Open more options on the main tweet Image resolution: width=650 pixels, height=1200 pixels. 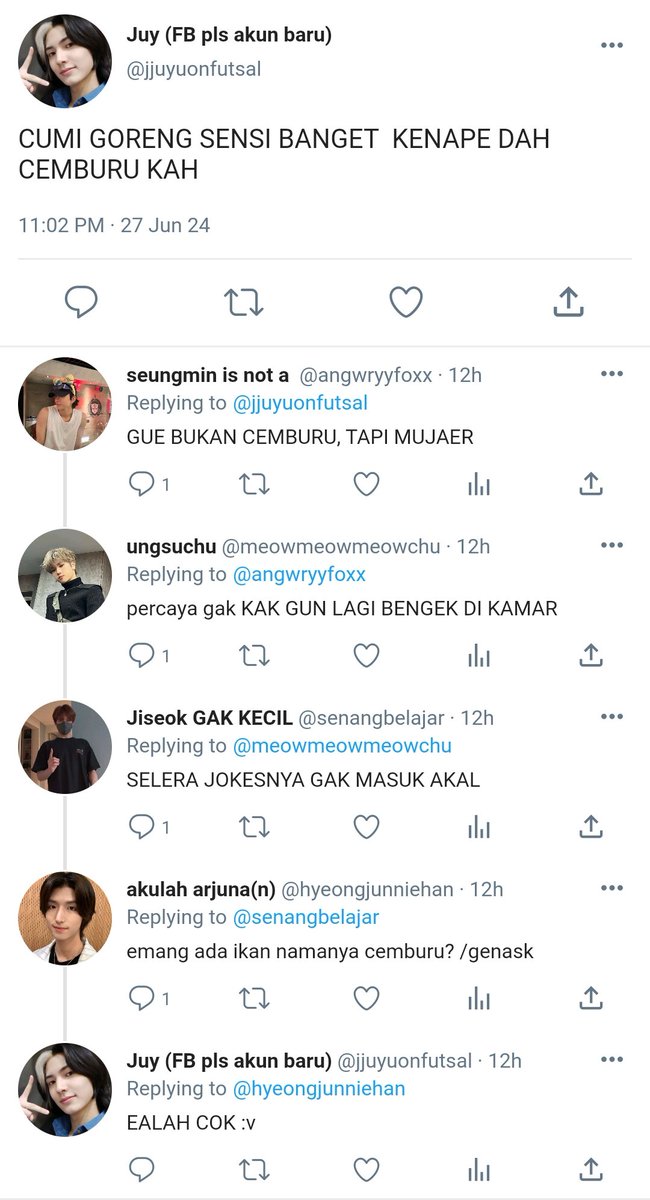click(612, 46)
